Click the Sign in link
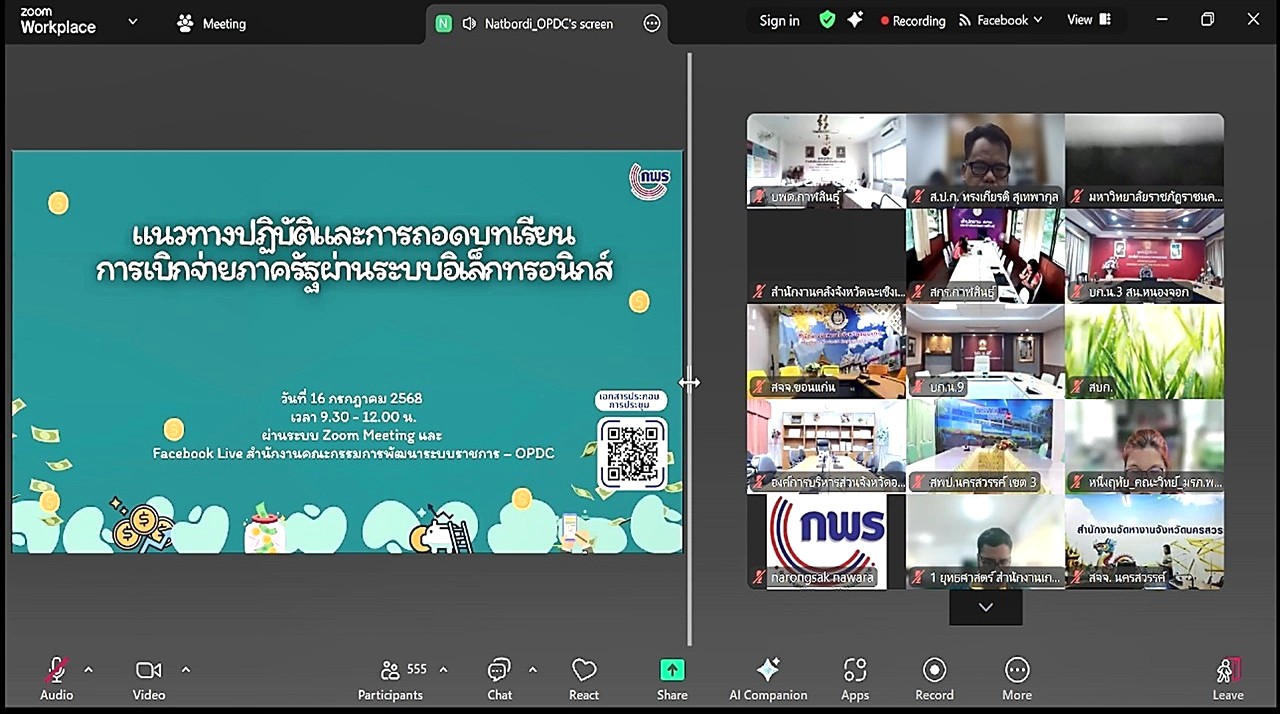Screen dimensions: 1280x714 (779, 20)
